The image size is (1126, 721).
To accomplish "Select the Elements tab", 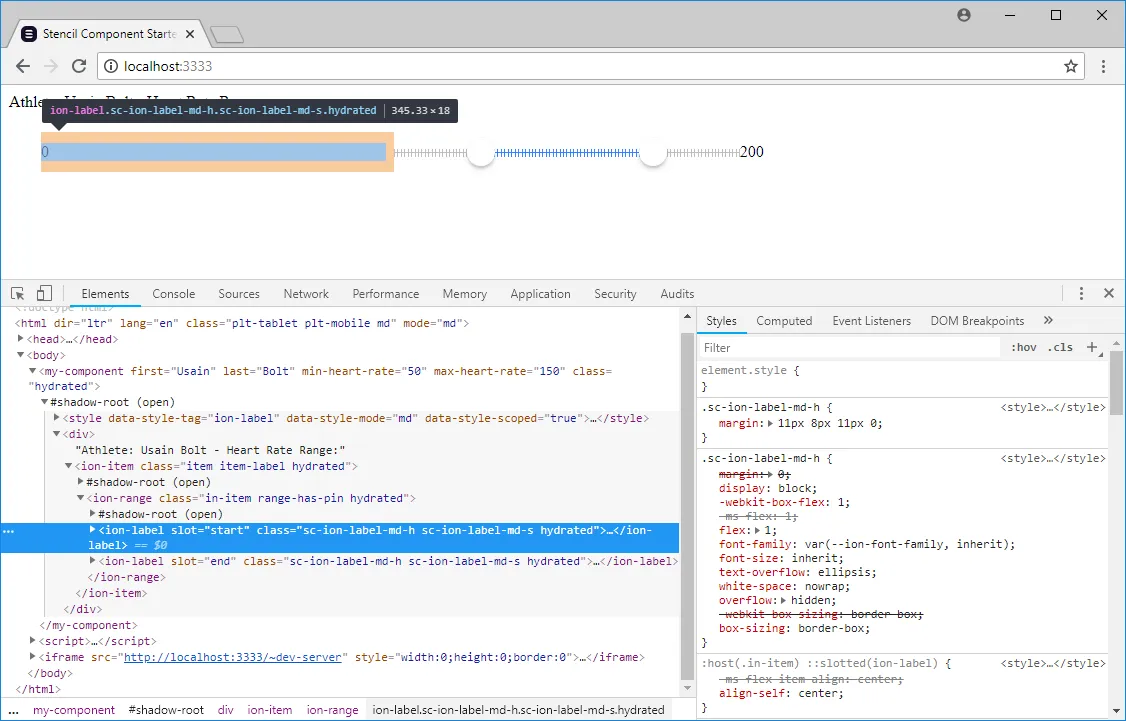I will (x=106, y=294).
